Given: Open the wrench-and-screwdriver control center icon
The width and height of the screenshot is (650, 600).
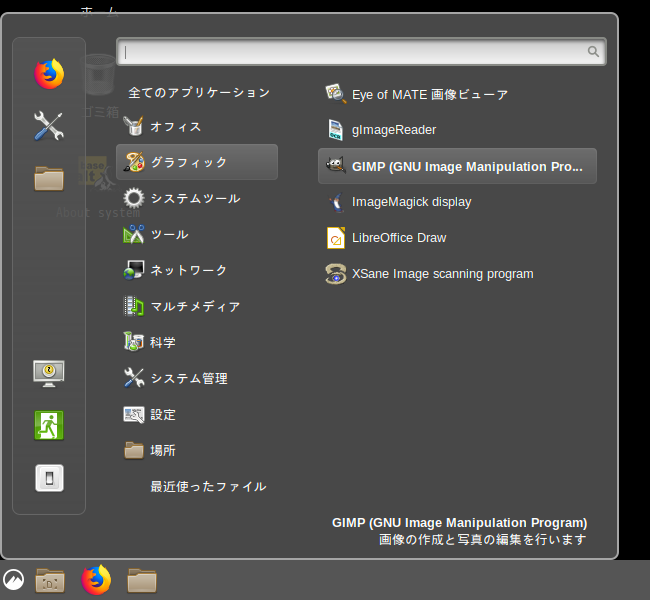Looking at the screenshot, I should 49,126.
